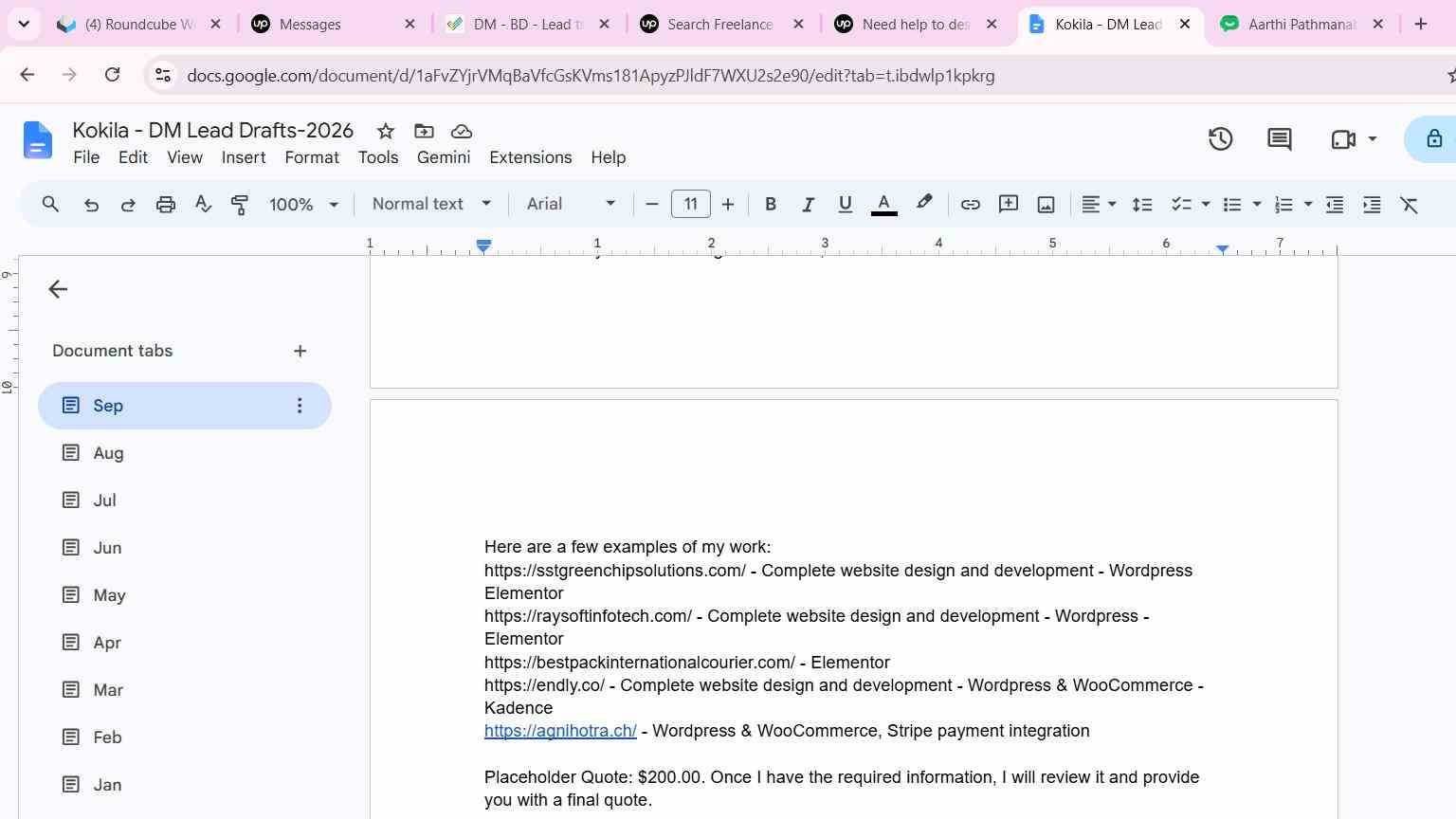
Task: Click the insert image icon
Action: tap(1046, 205)
